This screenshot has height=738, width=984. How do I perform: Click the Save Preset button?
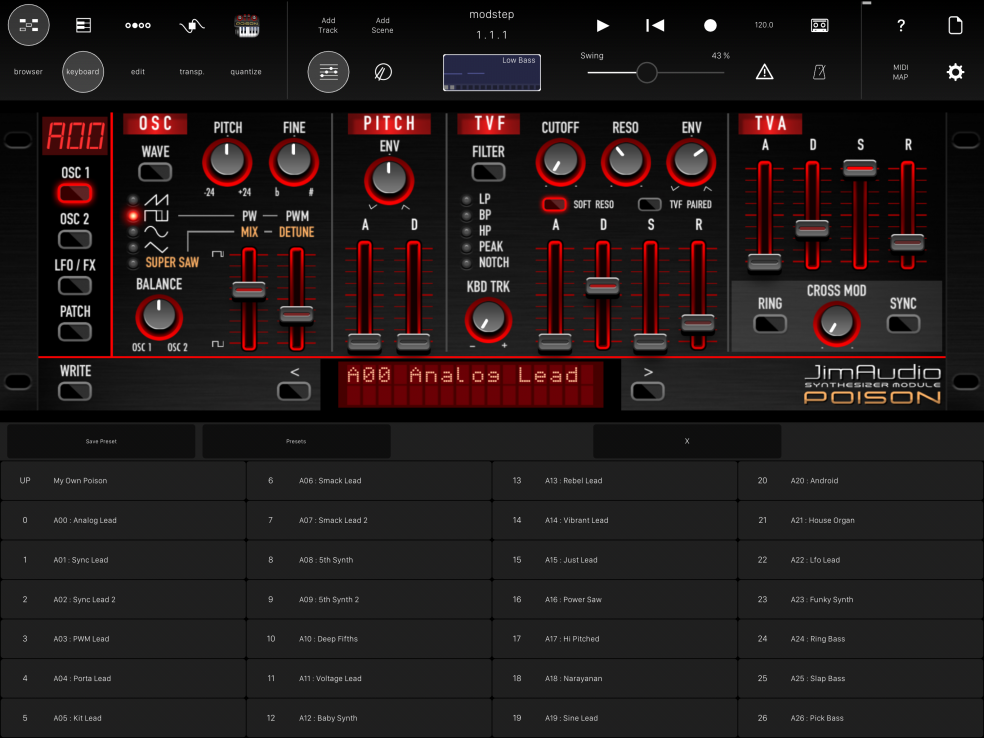pos(99,441)
